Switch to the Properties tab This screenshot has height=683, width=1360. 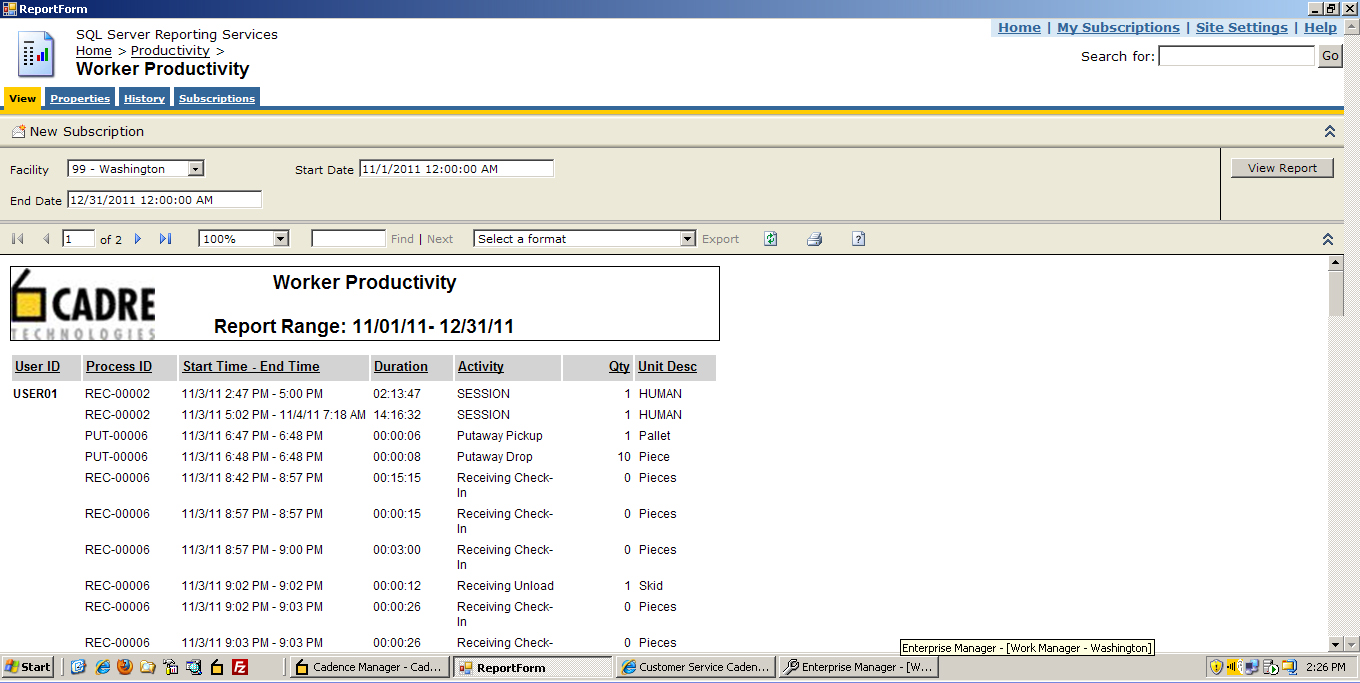(x=80, y=97)
